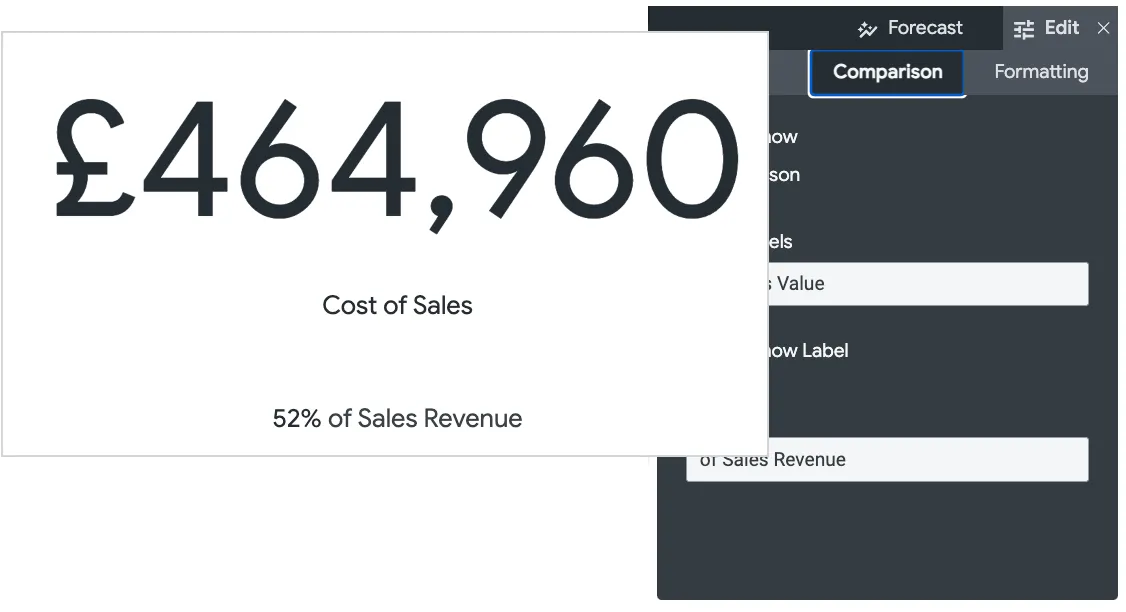Open the Forecast options
This screenshot has width=1126, height=612.
924,28
